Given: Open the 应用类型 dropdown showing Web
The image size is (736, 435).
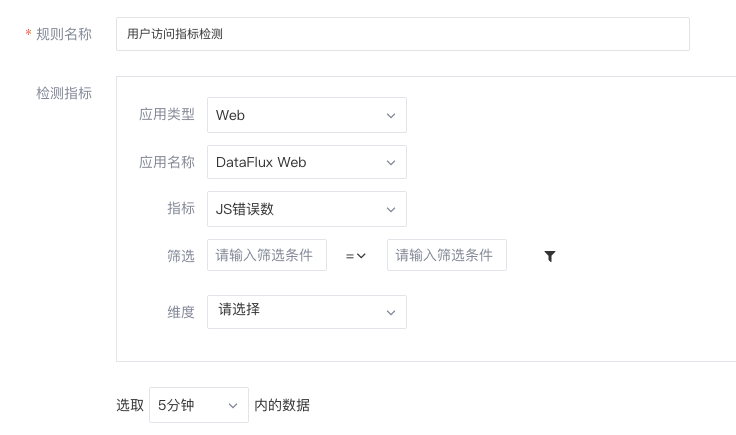Looking at the screenshot, I should click(x=307, y=115).
